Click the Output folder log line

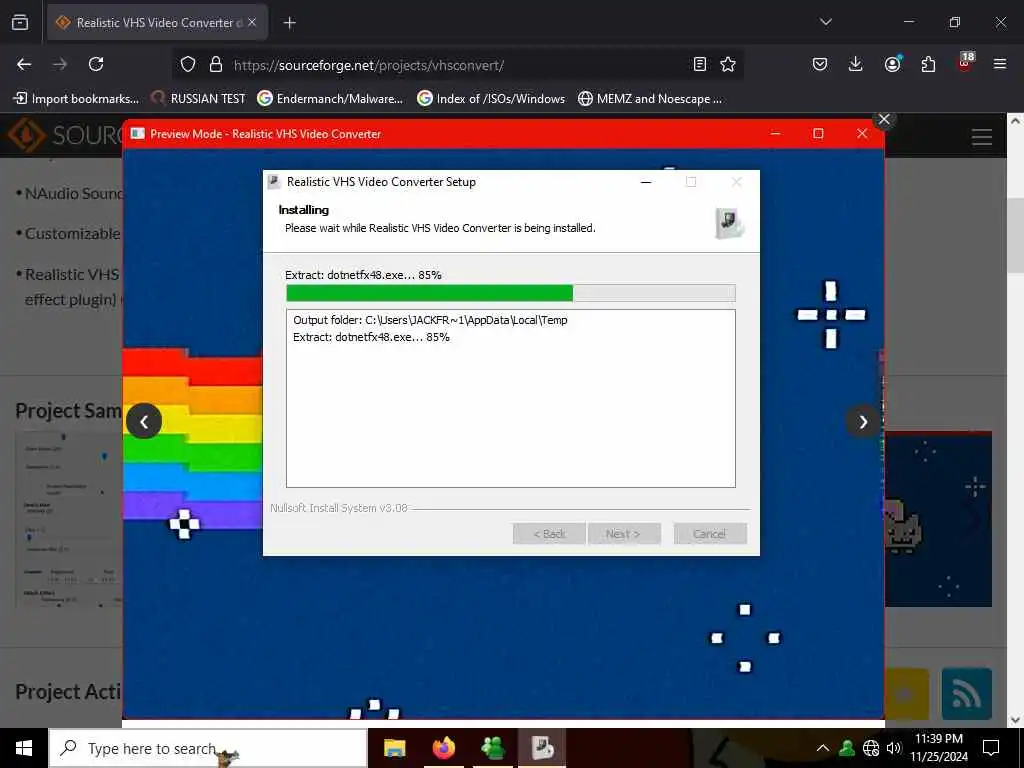click(430, 320)
